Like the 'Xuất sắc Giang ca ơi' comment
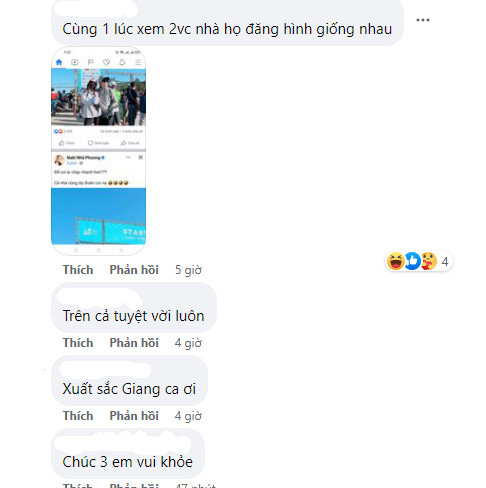The height and width of the screenshot is (488, 486). click(x=78, y=416)
